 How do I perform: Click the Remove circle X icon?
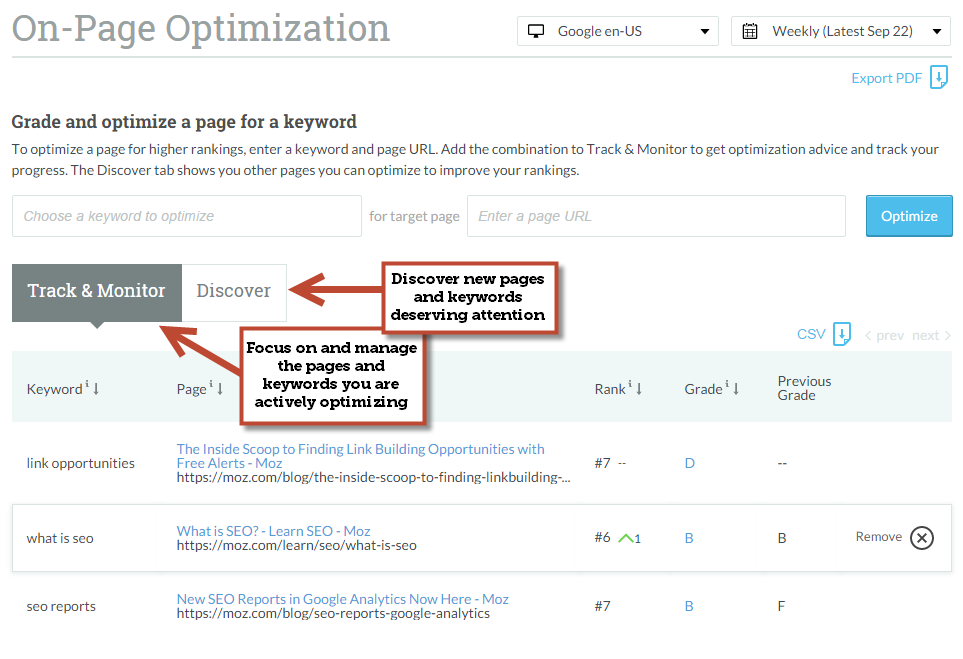[x=922, y=538]
